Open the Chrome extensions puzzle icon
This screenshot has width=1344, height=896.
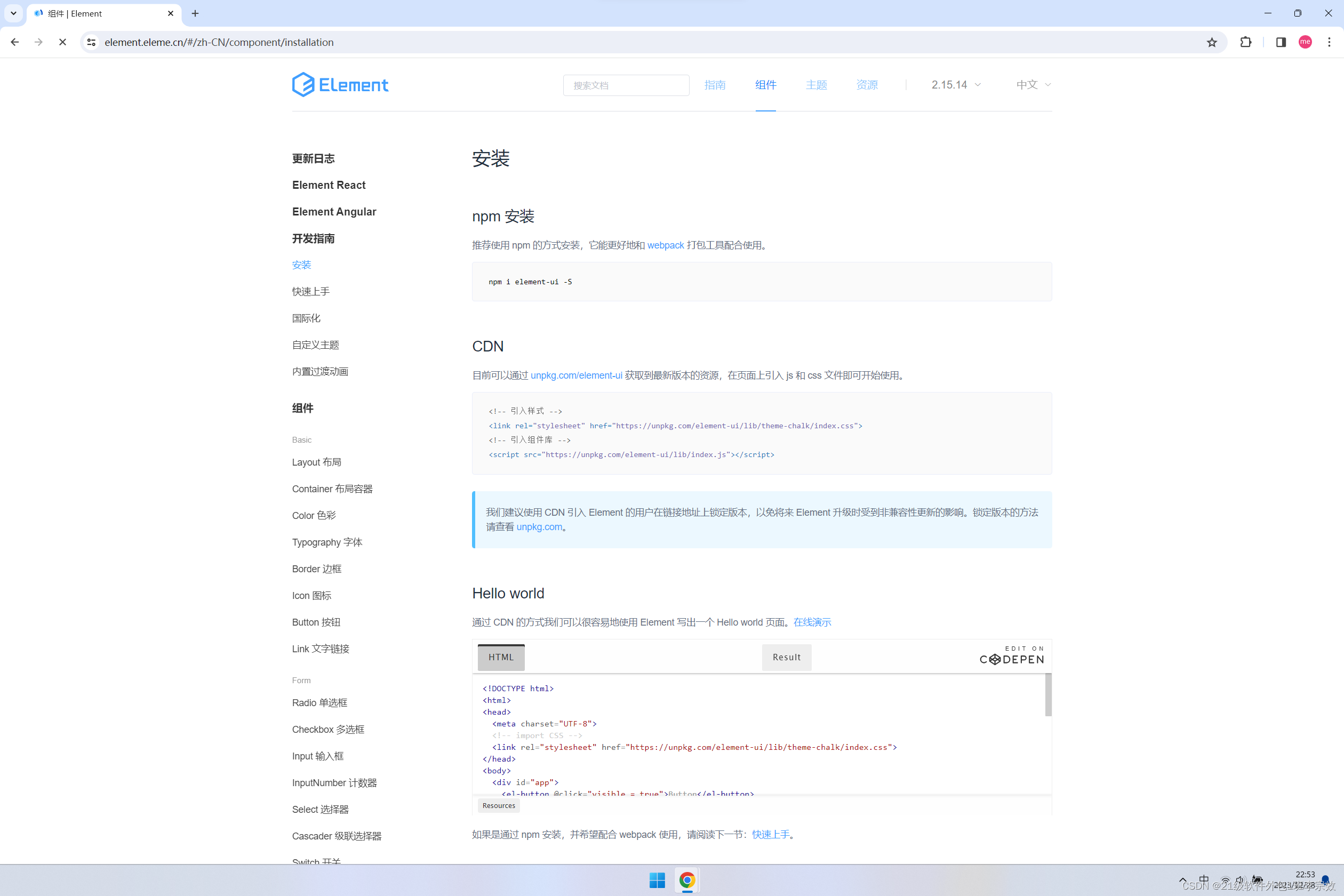pyautogui.click(x=1246, y=42)
